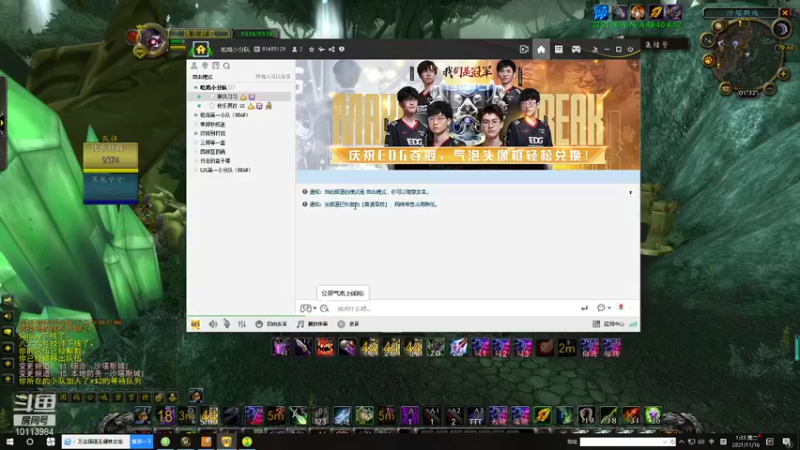Click the plus icon on banner corner

click(x=634, y=65)
